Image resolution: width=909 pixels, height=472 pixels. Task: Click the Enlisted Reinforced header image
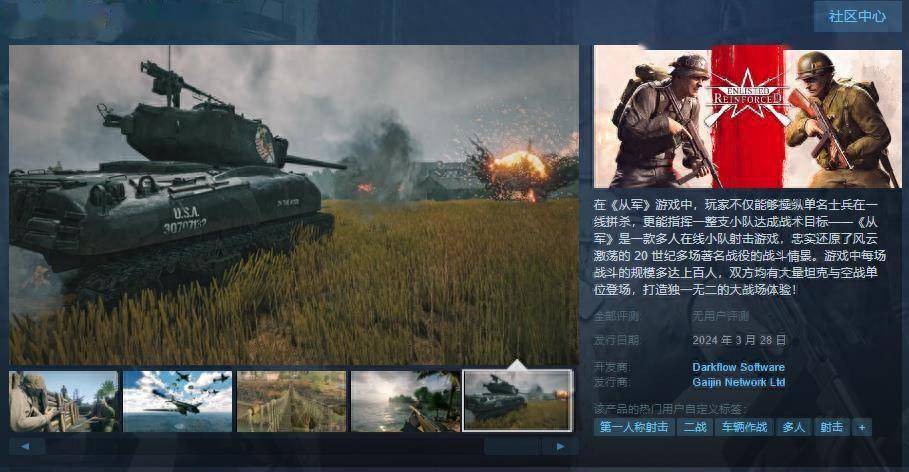point(748,117)
